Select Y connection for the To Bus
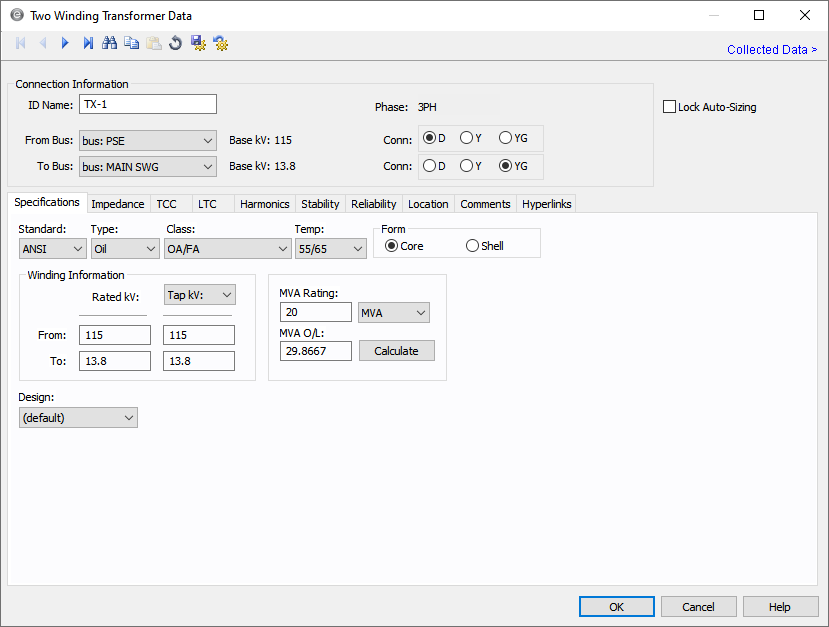Viewport: 829px width, 627px height. [x=466, y=166]
